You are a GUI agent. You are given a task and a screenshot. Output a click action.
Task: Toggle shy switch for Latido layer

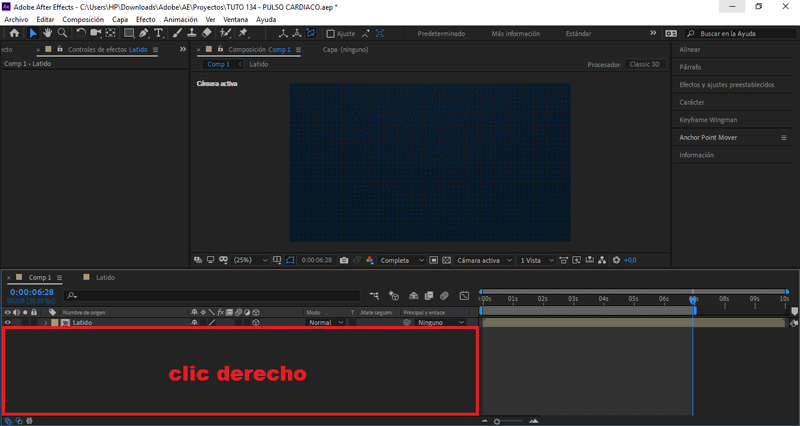click(x=194, y=322)
